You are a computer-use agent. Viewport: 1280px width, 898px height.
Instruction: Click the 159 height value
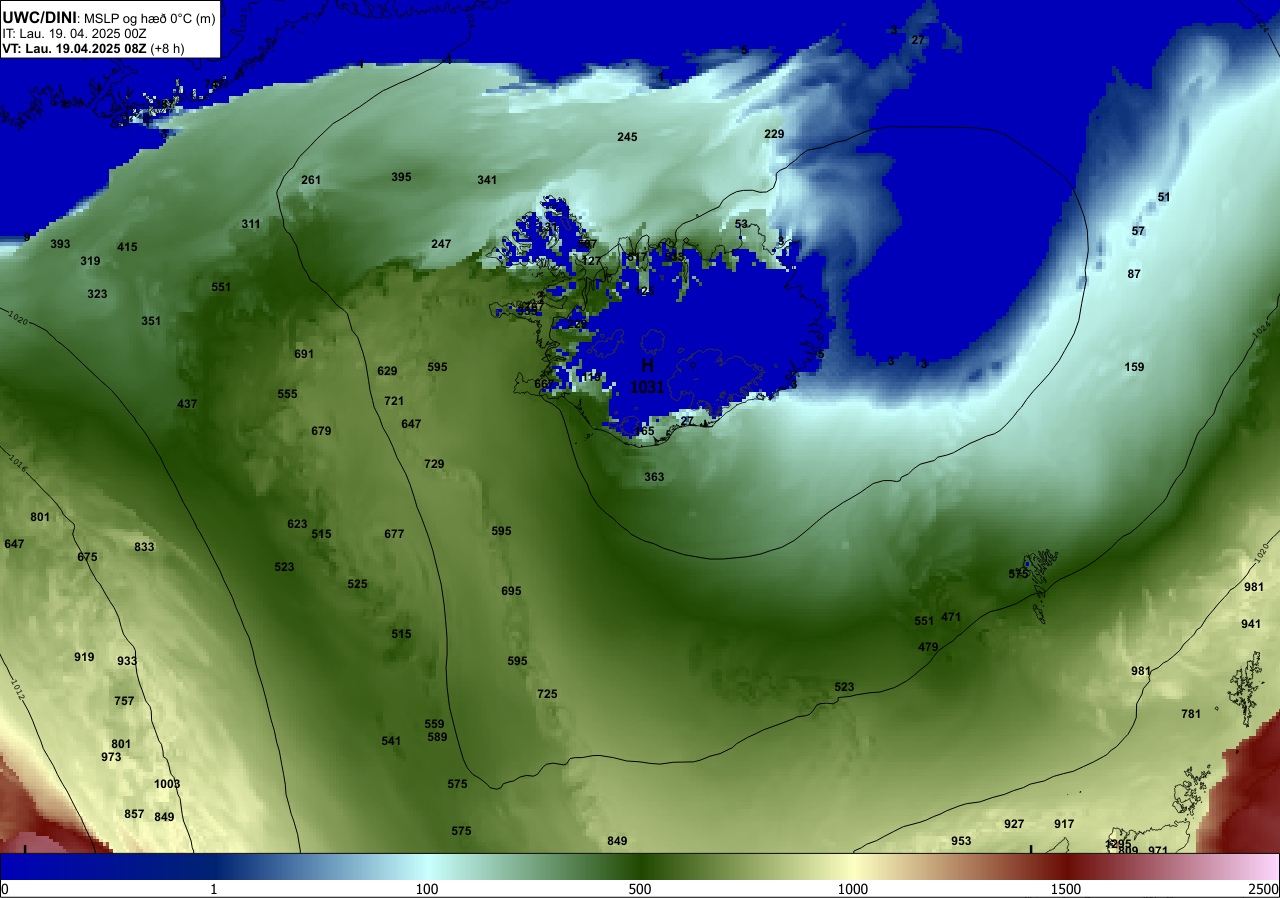1134,367
